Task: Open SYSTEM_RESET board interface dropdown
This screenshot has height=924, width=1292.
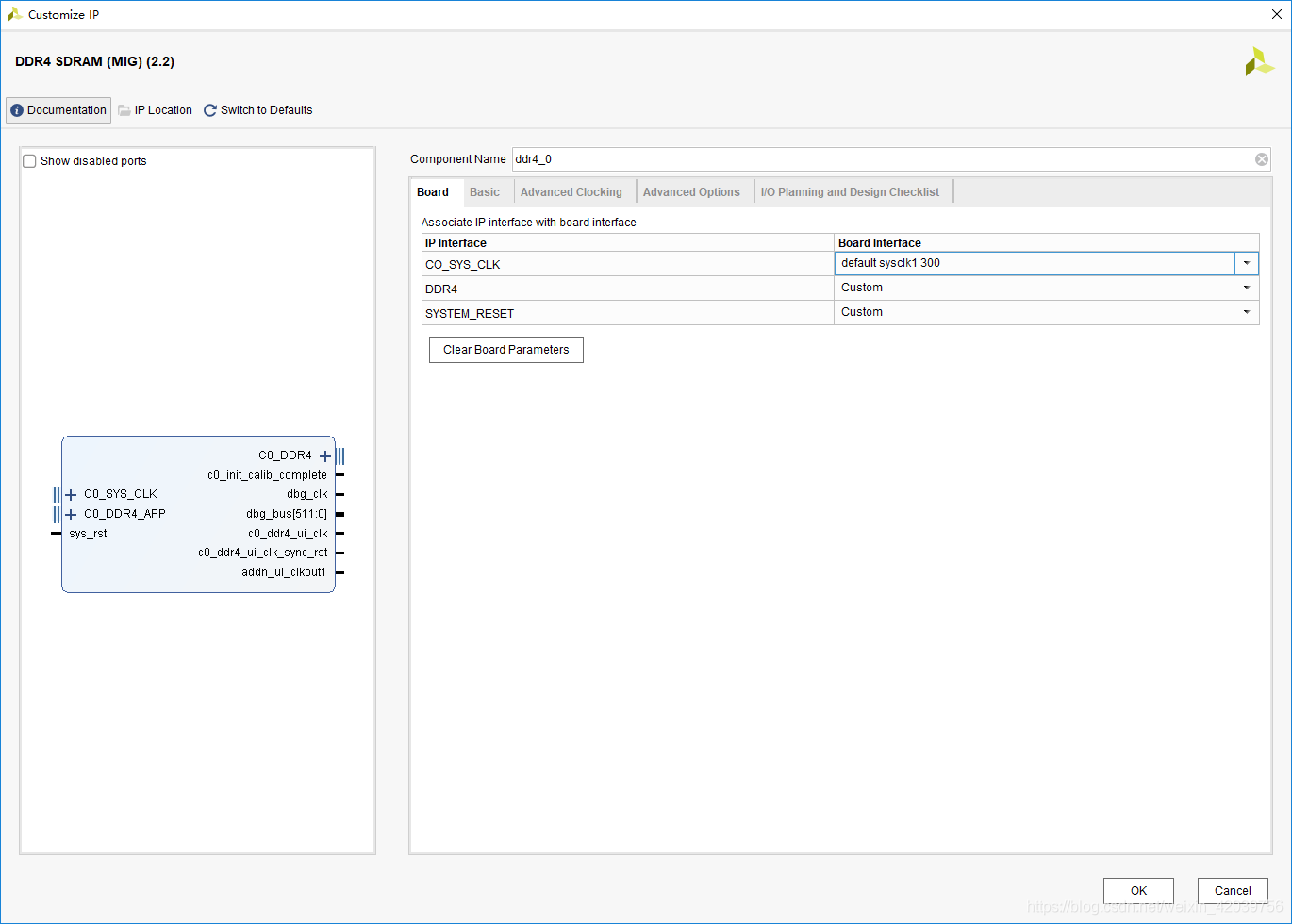Action: (1247, 312)
